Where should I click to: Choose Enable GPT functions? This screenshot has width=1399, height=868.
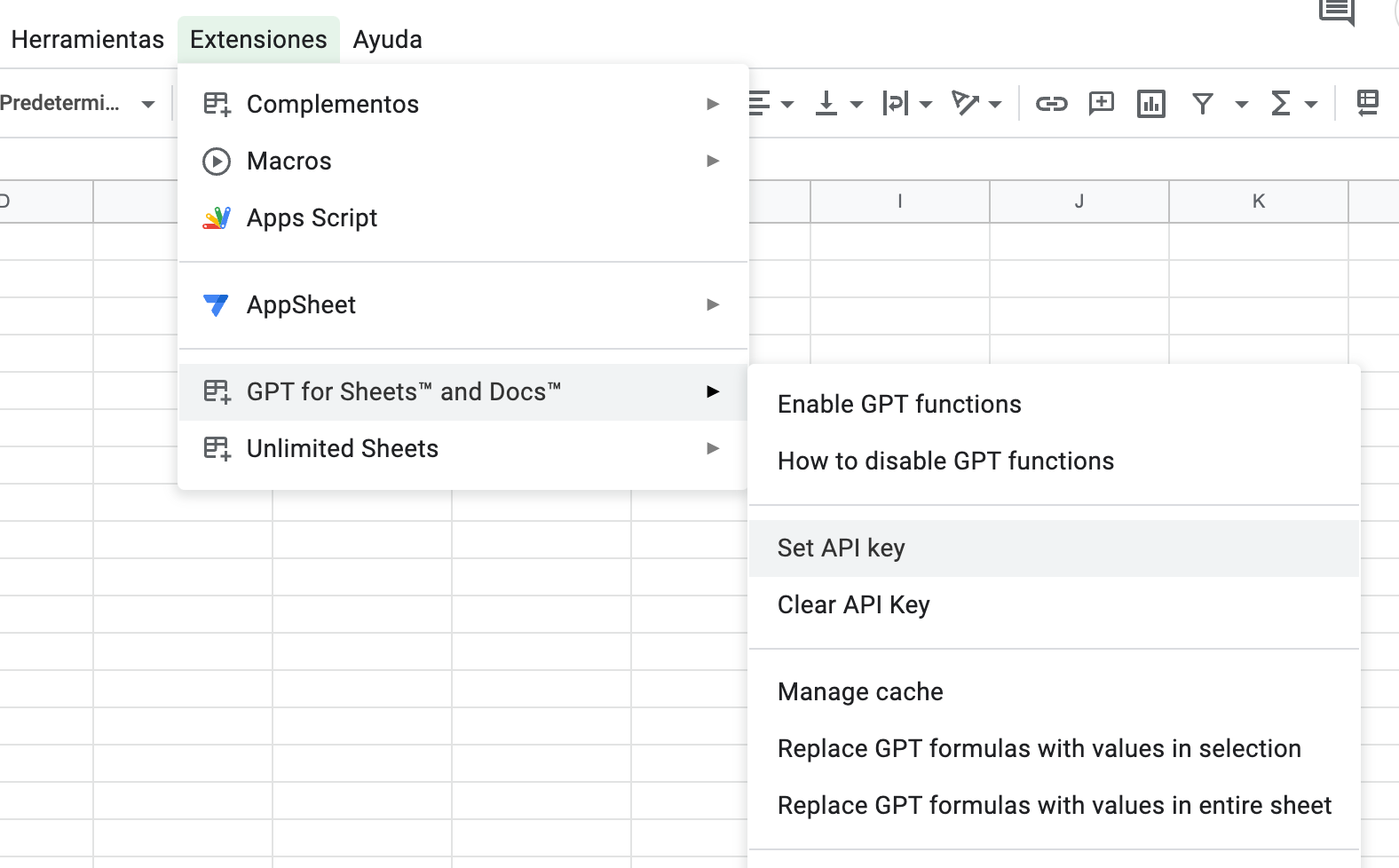pos(1055,404)
